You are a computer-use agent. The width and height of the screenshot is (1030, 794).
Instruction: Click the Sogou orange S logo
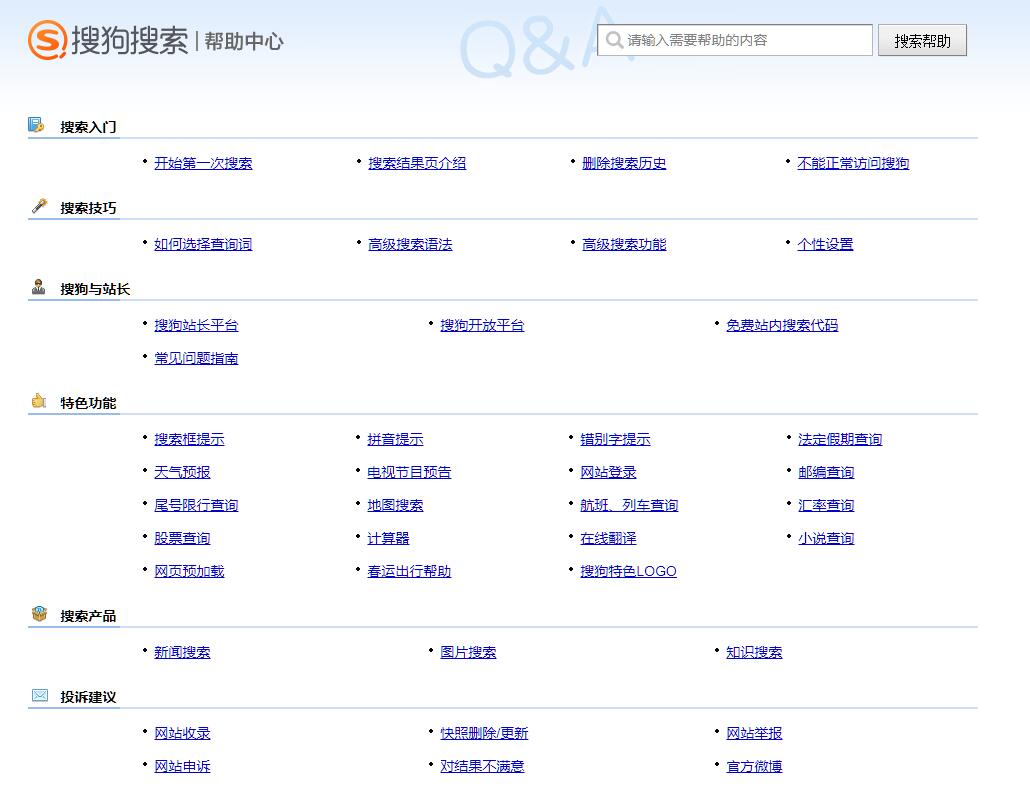coord(47,39)
